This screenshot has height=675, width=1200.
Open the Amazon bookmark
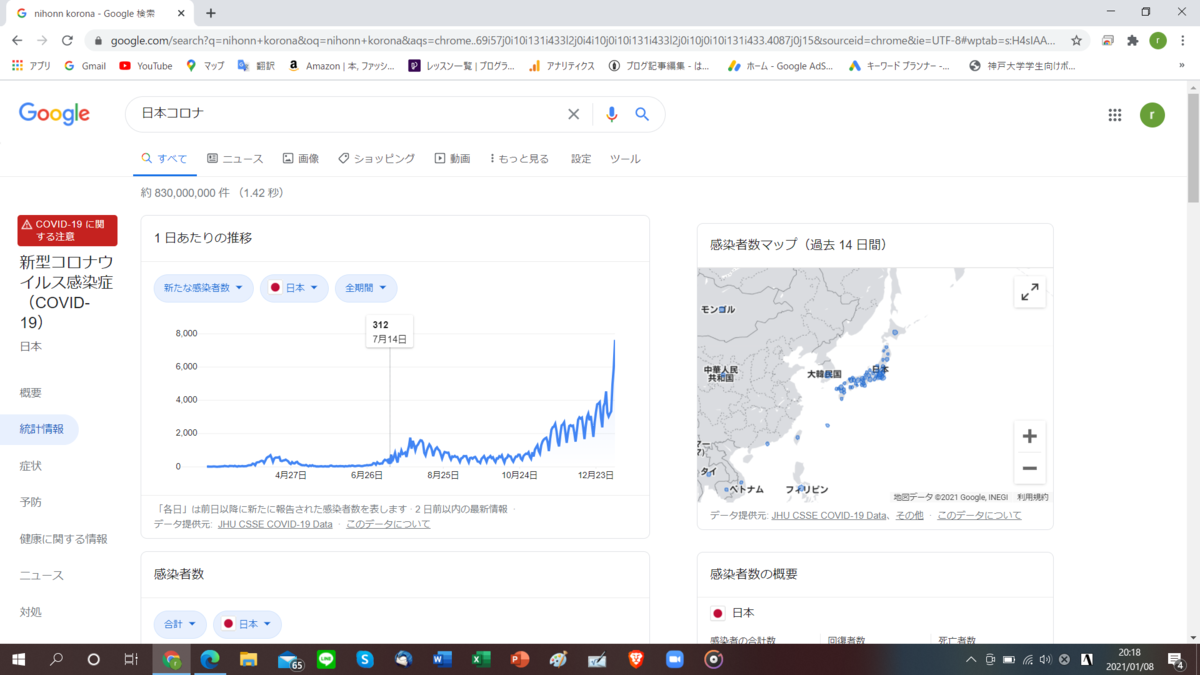343,66
